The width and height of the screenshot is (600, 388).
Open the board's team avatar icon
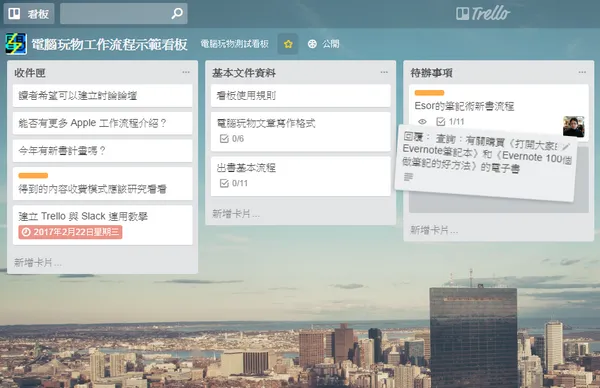pyautogui.click(x=16, y=44)
